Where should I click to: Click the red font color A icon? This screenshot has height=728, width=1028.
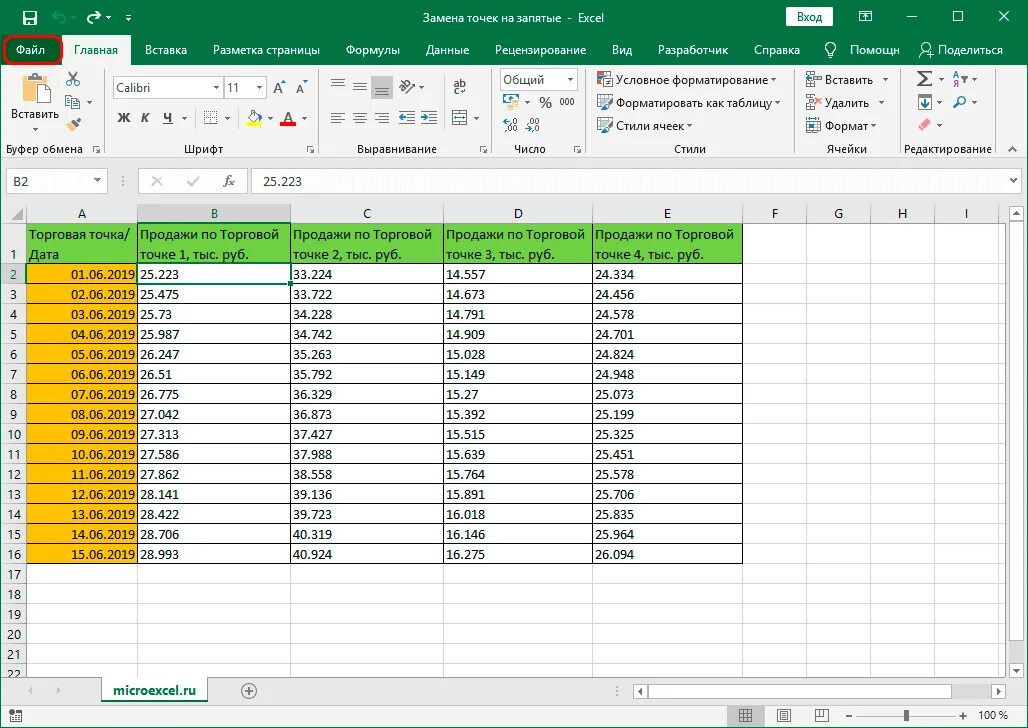tap(288, 118)
